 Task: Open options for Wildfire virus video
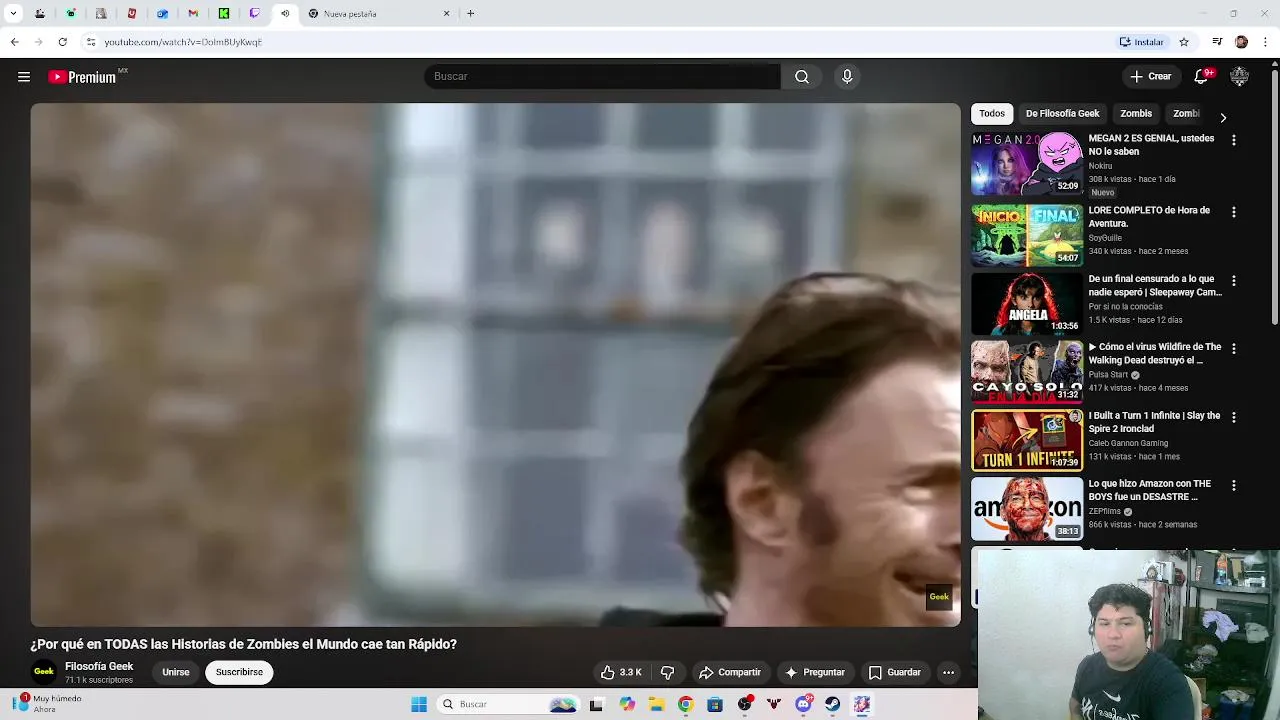[x=1234, y=349]
